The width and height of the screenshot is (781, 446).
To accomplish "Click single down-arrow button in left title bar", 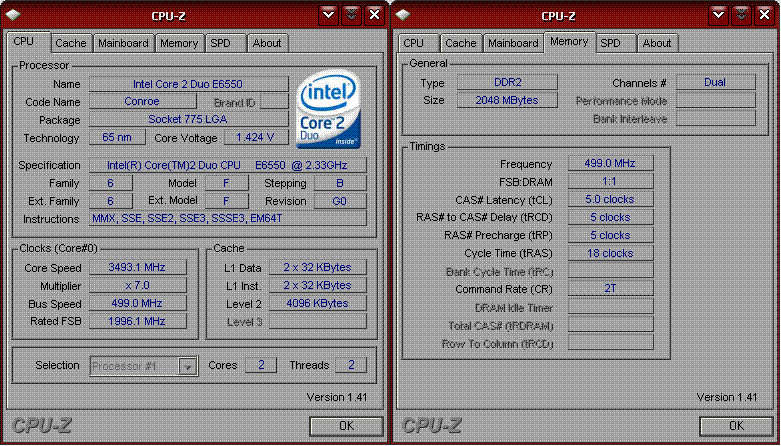I will [x=328, y=15].
